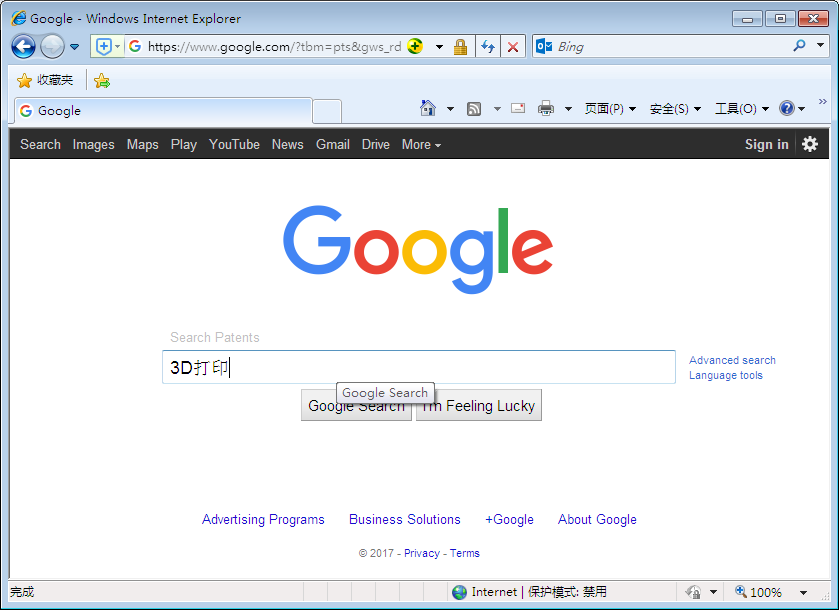Select the Google browser tab

point(163,111)
